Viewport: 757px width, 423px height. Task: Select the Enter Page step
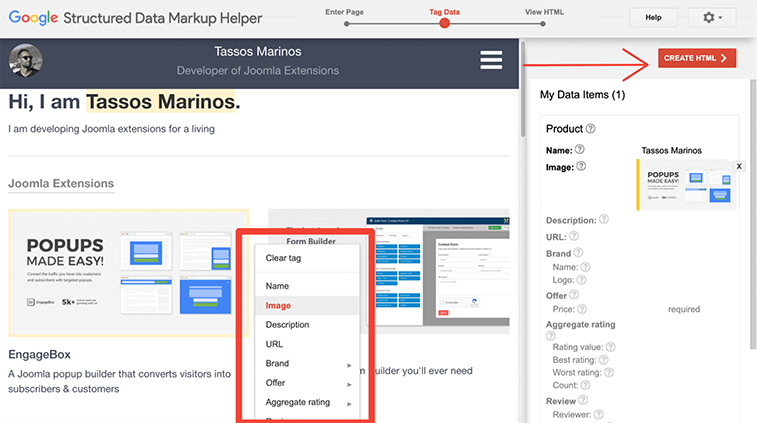[x=344, y=12]
